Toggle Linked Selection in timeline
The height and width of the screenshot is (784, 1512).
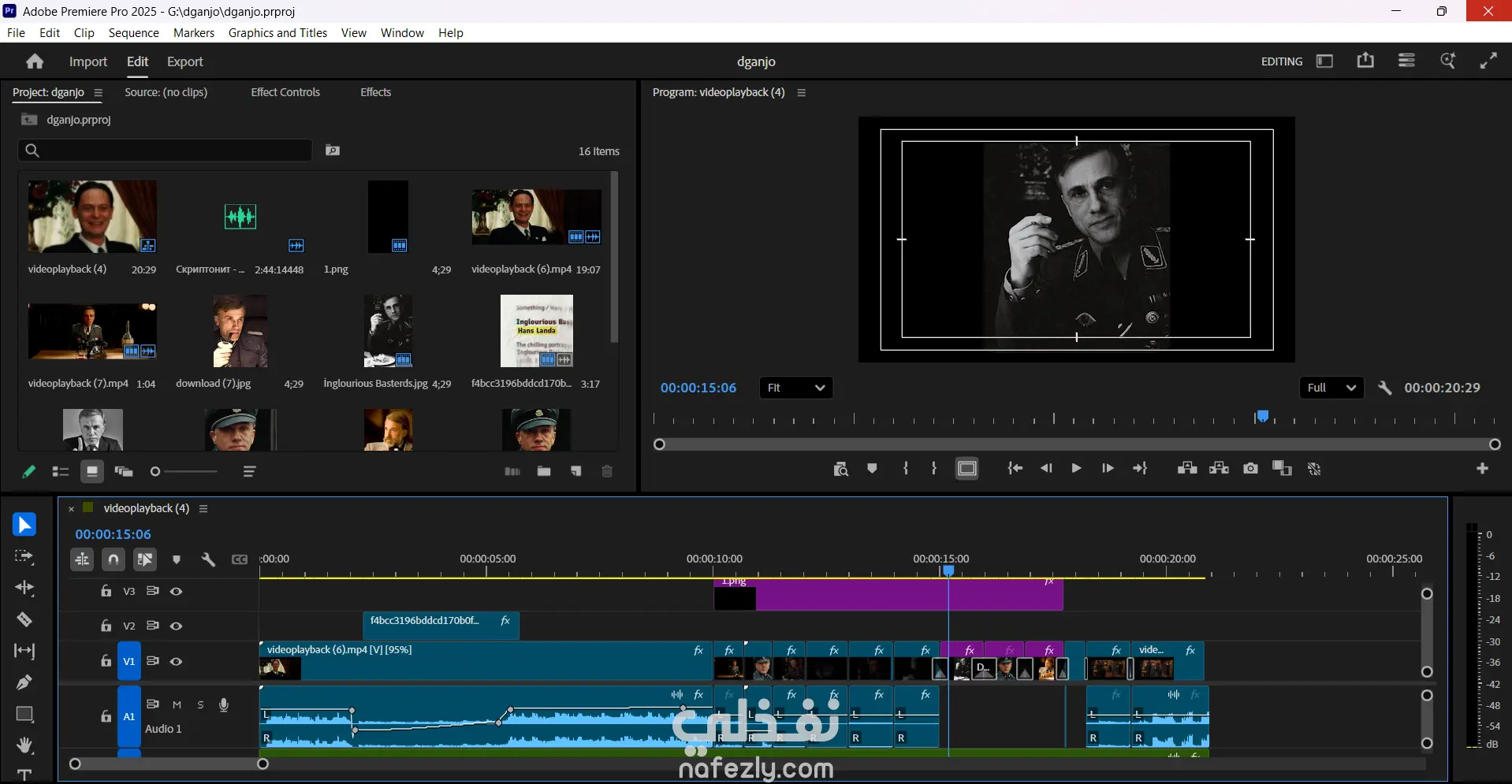pyautogui.click(x=145, y=559)
